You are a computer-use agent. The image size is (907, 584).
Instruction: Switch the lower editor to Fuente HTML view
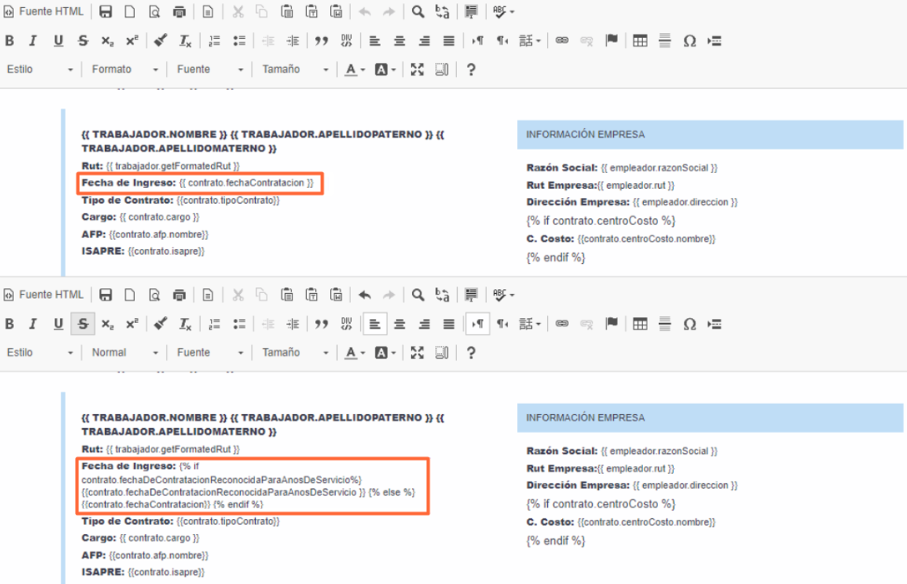[44, 295]
